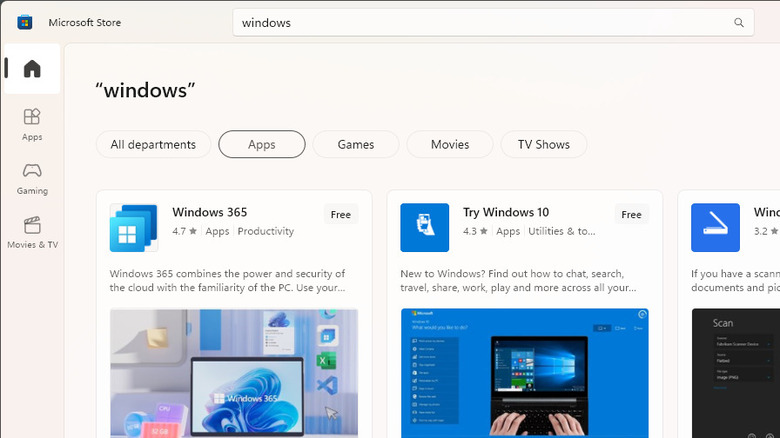This screenshot has width=780, height=438.
Task: Click the New to Windows? description text
Action: [518, 281]
